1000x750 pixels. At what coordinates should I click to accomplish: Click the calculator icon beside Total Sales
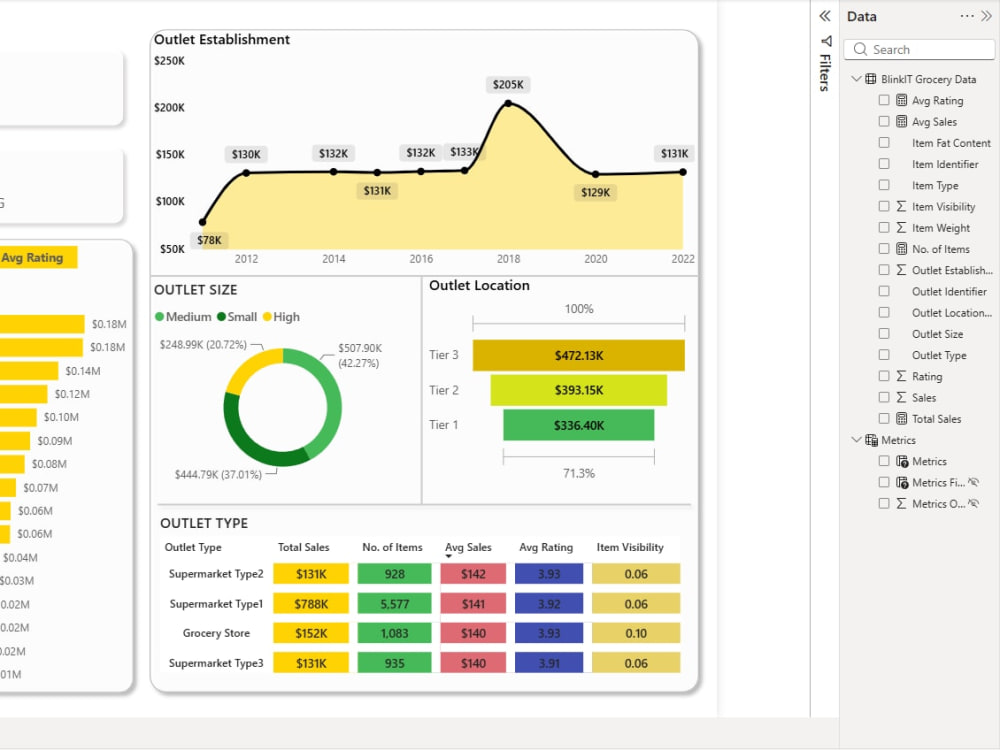[x=901, y=418]
